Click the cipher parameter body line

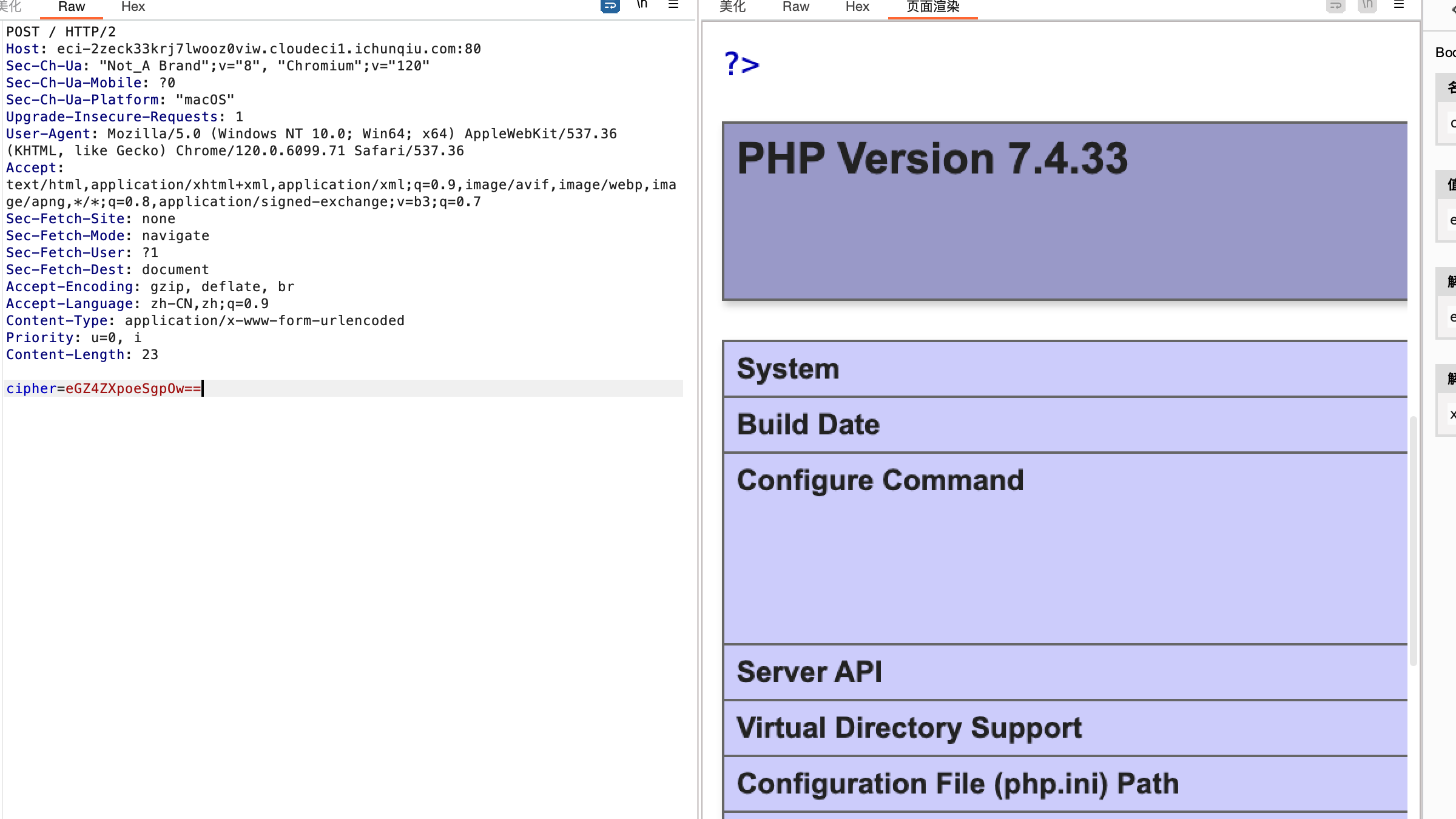point(104,388)
